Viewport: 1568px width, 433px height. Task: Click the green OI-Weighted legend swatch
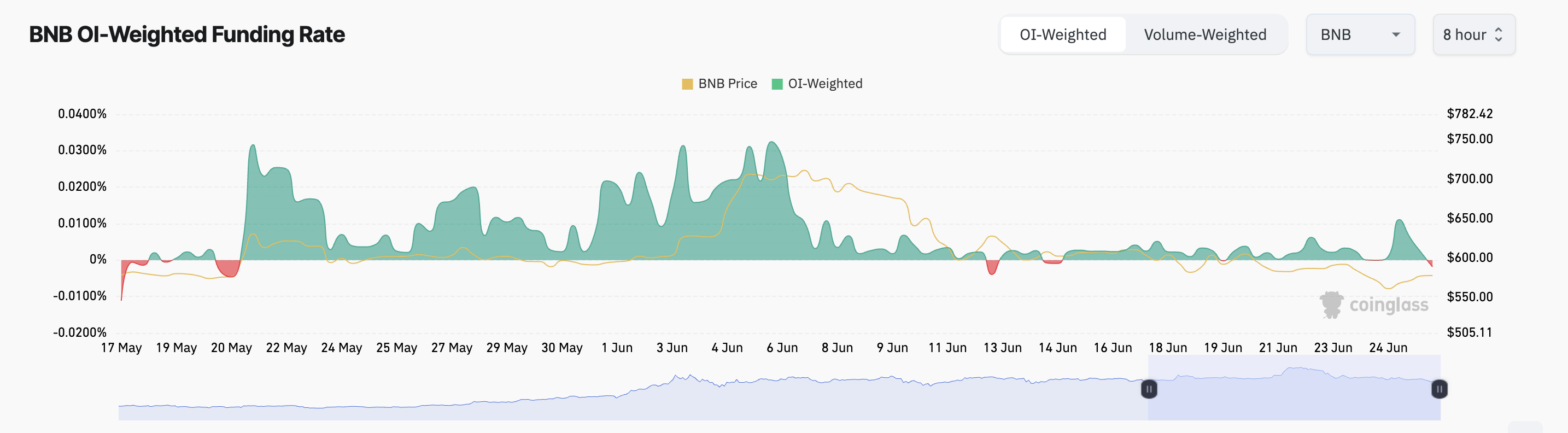click(x=777, y=84)
